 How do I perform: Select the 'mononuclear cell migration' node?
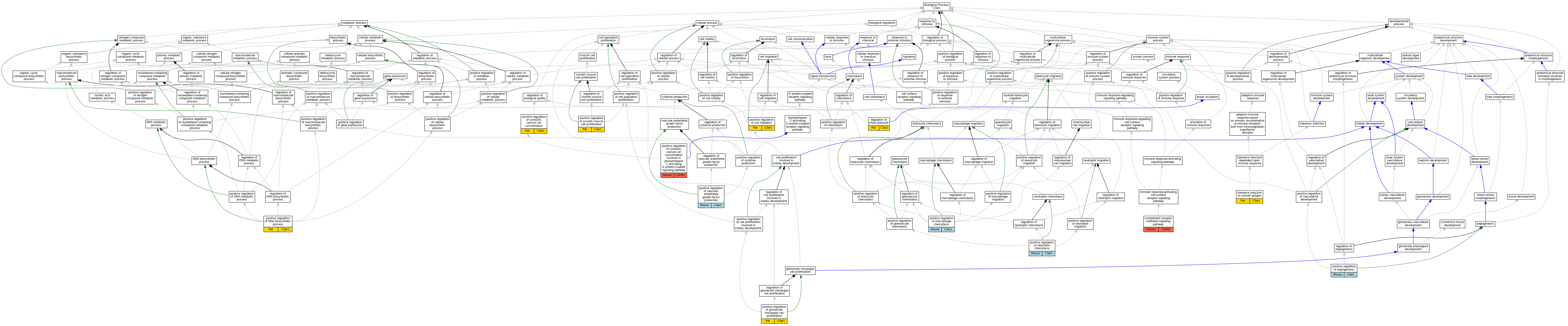click(1081, 124)
